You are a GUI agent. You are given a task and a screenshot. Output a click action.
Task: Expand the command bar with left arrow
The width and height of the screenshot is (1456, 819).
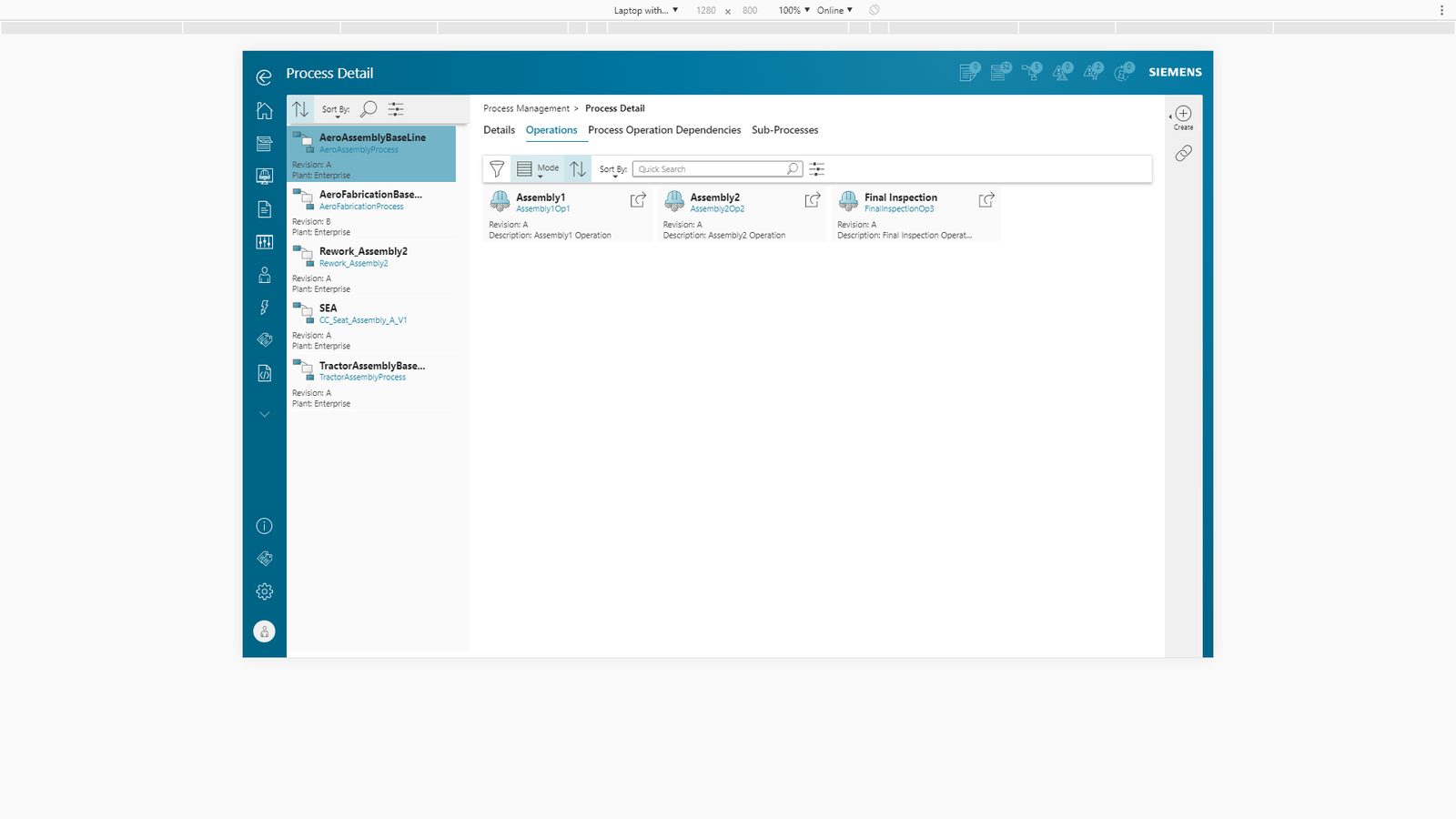pos(1170,116)
